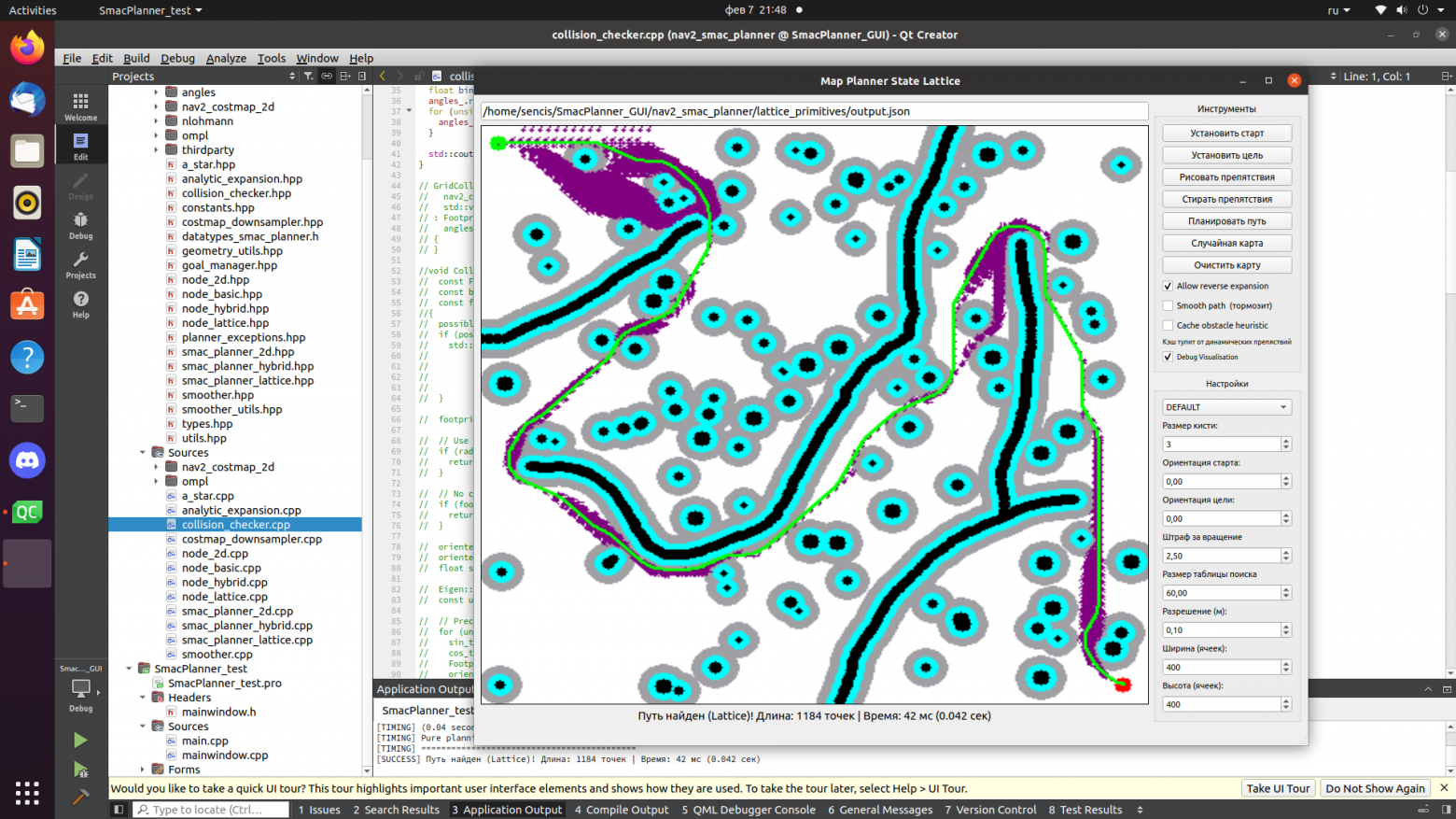Switch to the Compile Output tab

pos(622,810)
